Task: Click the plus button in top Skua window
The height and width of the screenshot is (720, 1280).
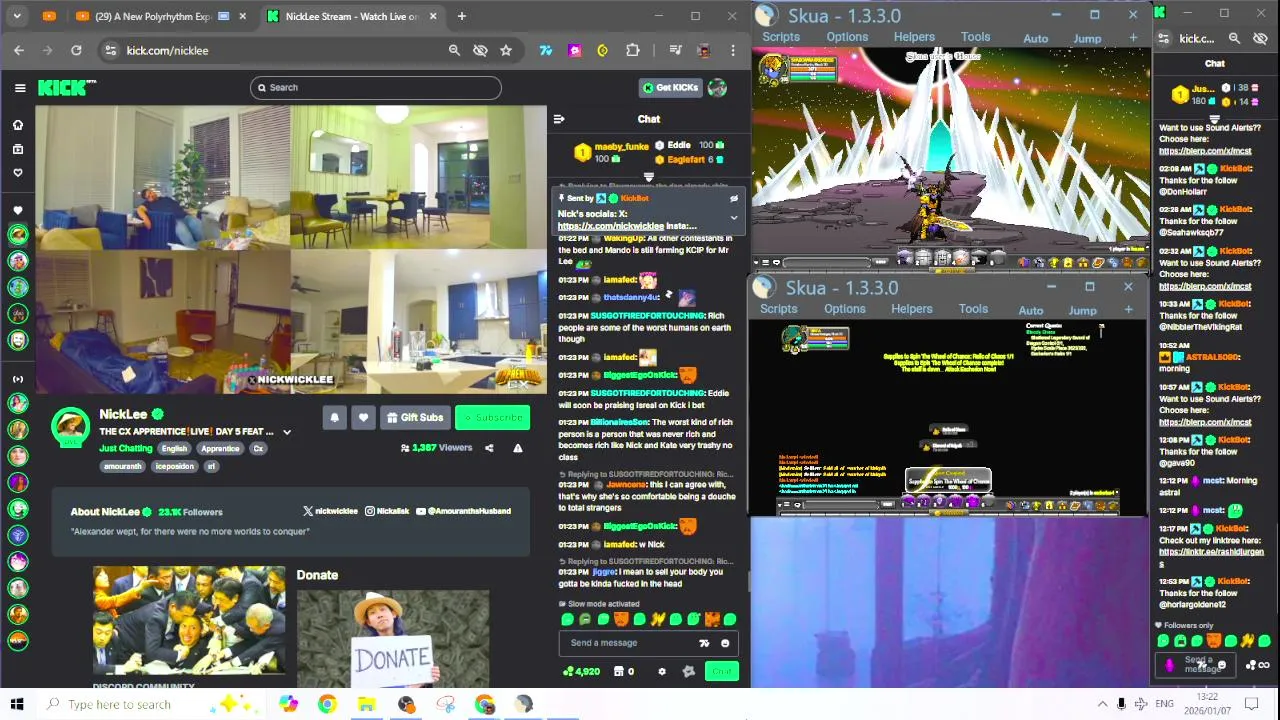Action: (1133, 38)
